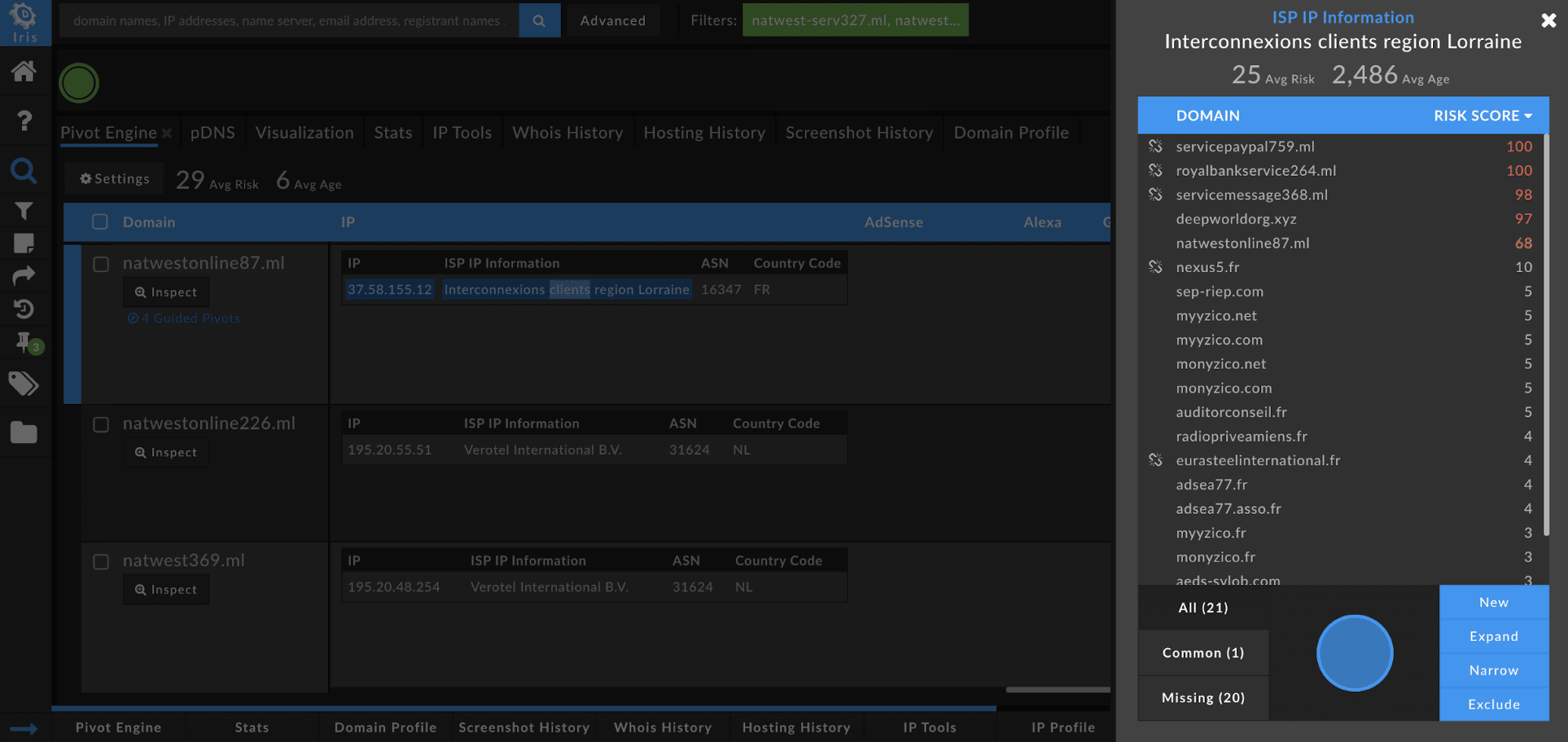Screen dimensions: 1568x742
Task: Select the Missing (20) filter
Action: (1203, 698)
